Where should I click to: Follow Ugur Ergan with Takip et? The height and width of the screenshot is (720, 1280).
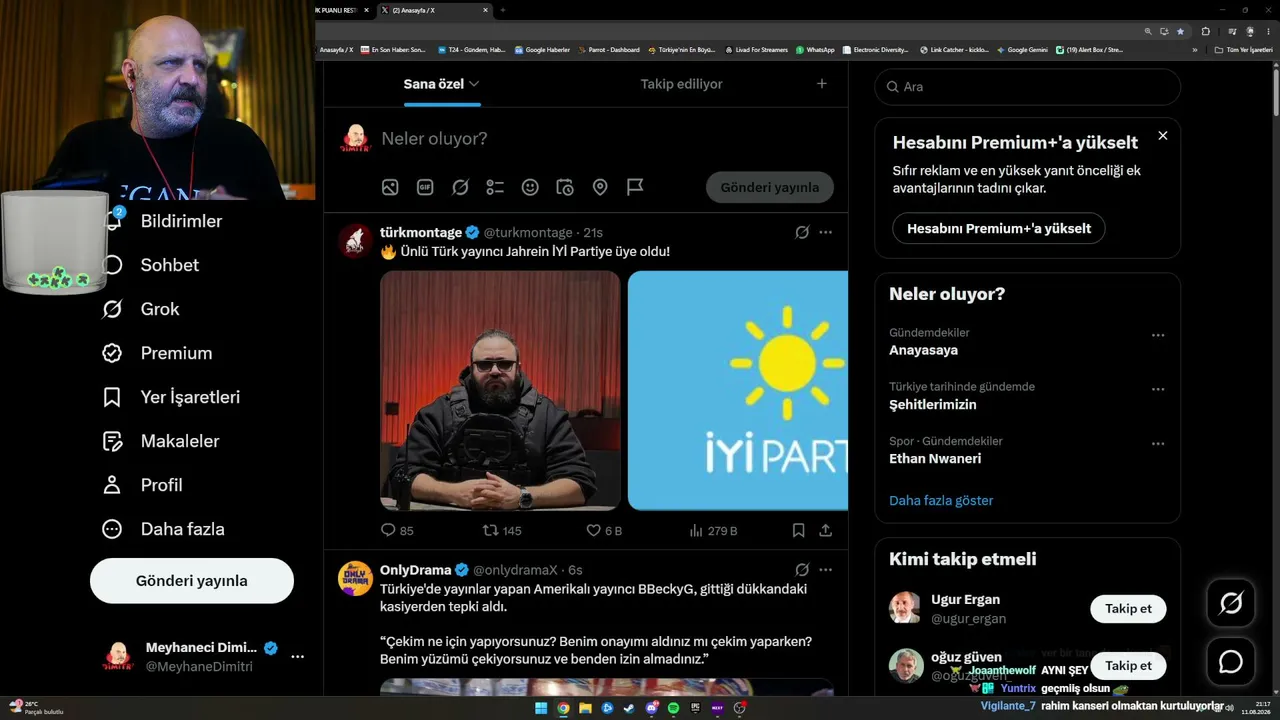point(1128,608)
